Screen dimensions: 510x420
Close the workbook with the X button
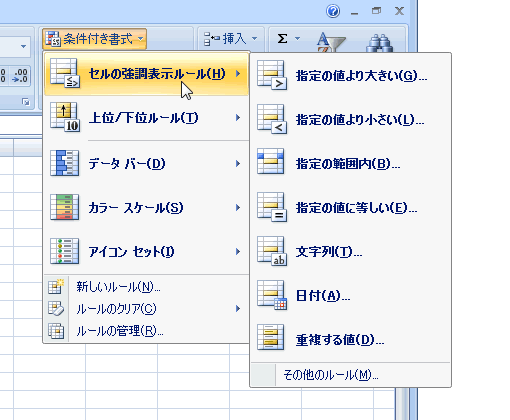pyautogui.click(x=399, y=11)
